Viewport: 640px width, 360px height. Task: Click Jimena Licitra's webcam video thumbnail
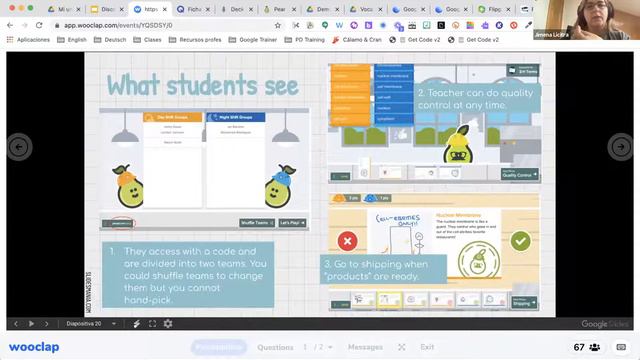tap(586, 20)
